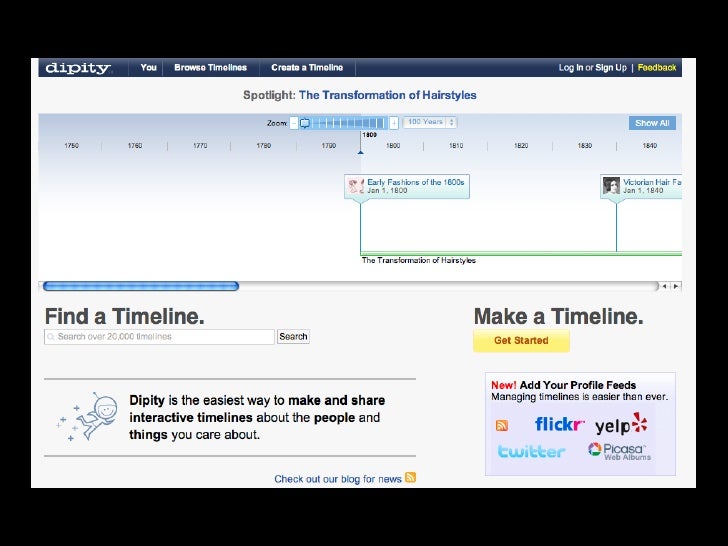Open Browse Timelines page
This screenshot has height=546, width=728.
pos(210,67)
